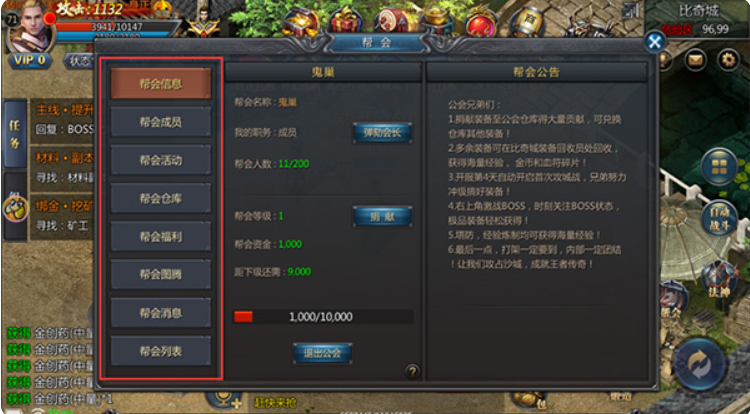Open the treasure chest icon at top

tap(300, 22)
